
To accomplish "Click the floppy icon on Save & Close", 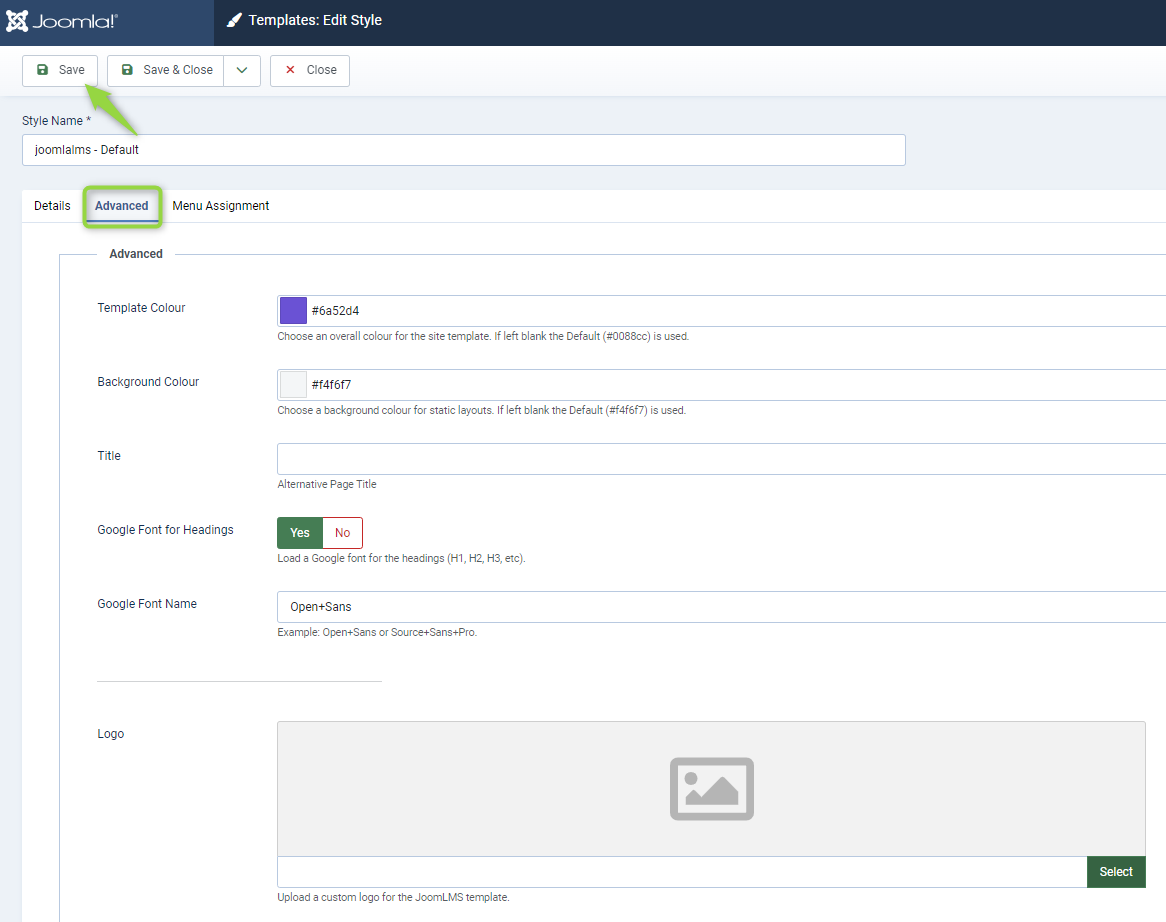I will pos(127,70).
